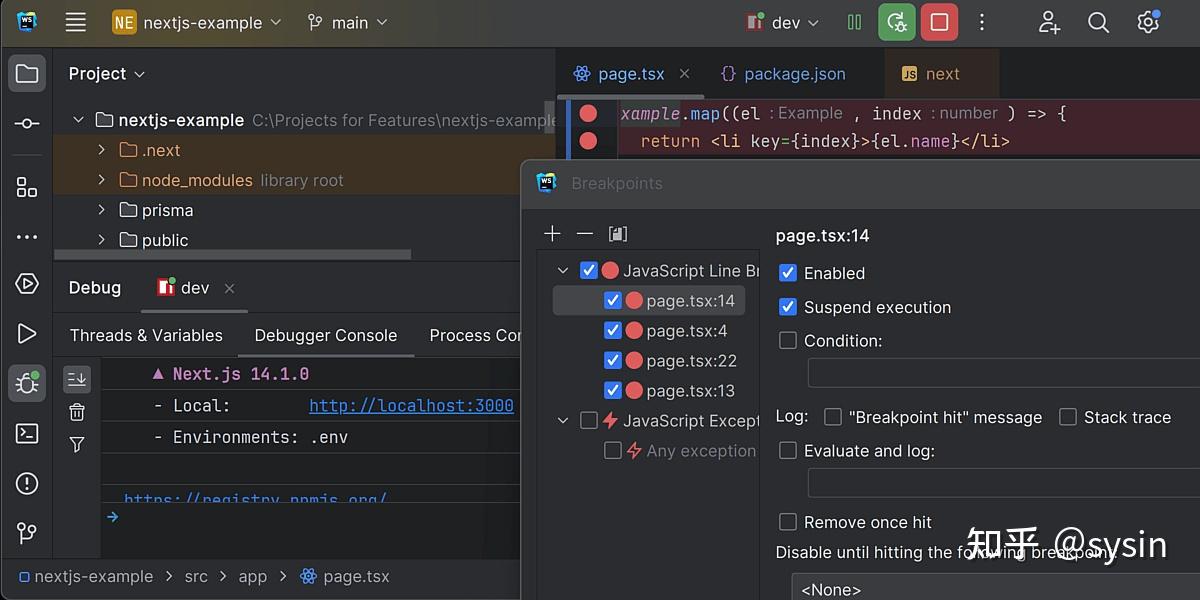Switch to the package.json editor tab

pyautogui.click(x=783, y=74)
